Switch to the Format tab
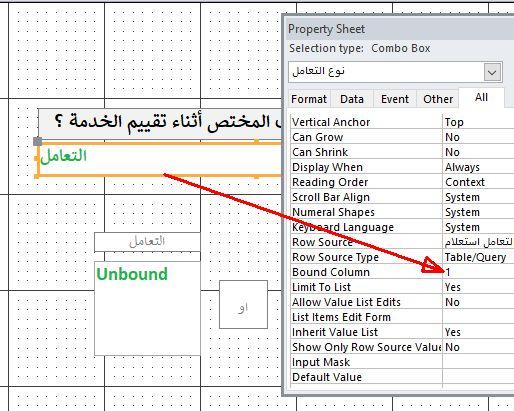The image size is (514, 411). coord(309,99)
